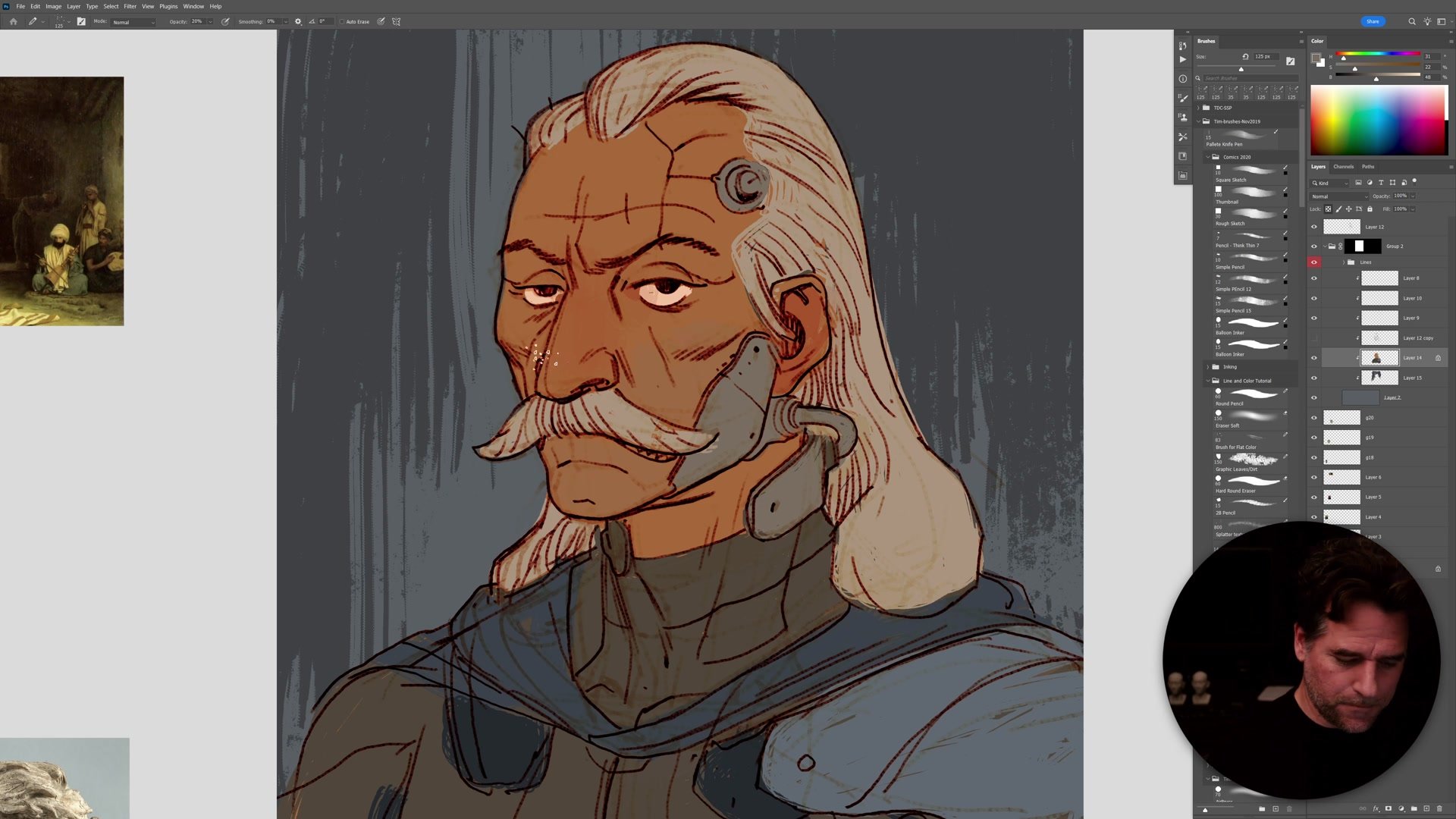Collapse the Tim-brushes-Nov2019 folder
Image resolution: width=1456 pixels, height=819 pixels.
(x=1199, y=121)
